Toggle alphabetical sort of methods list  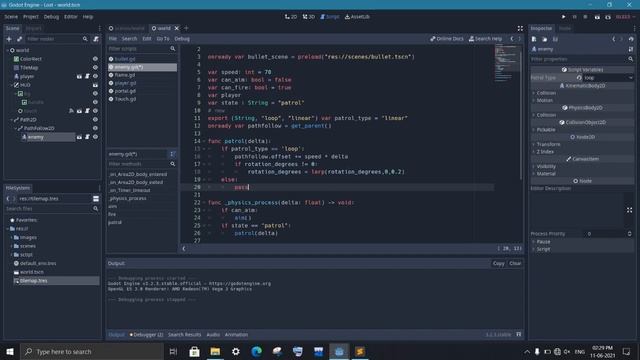tap(172, 154)
